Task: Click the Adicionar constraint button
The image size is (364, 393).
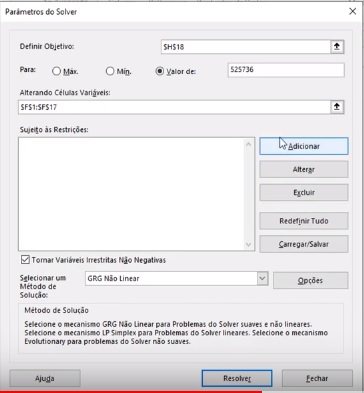Action: [x=304, y=146]
